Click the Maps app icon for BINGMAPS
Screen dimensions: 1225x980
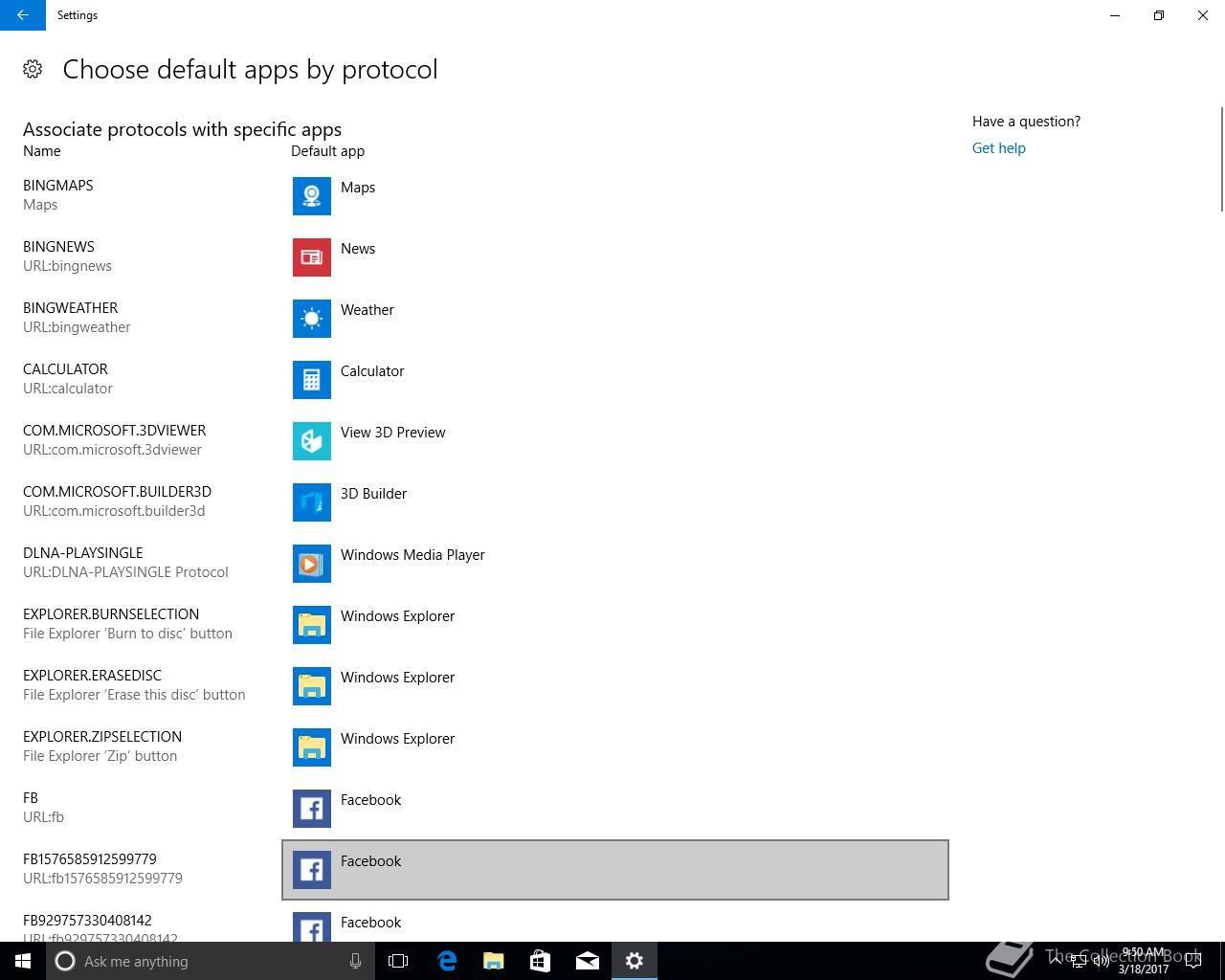pyautogui.click(x=312, y=196)
